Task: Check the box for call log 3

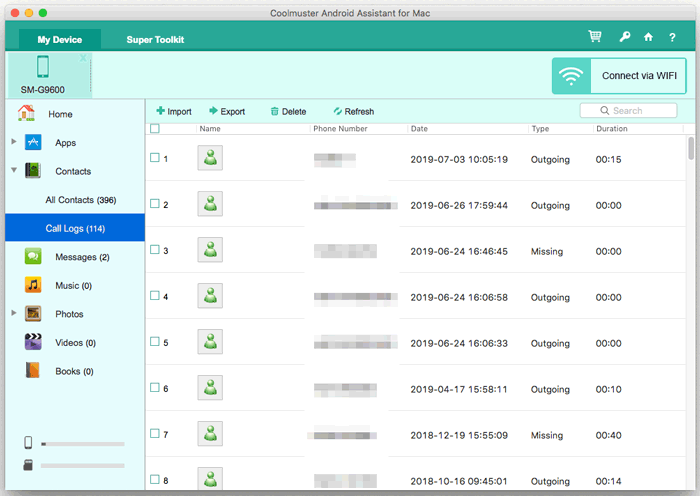Action: click(x=155, y=250)
